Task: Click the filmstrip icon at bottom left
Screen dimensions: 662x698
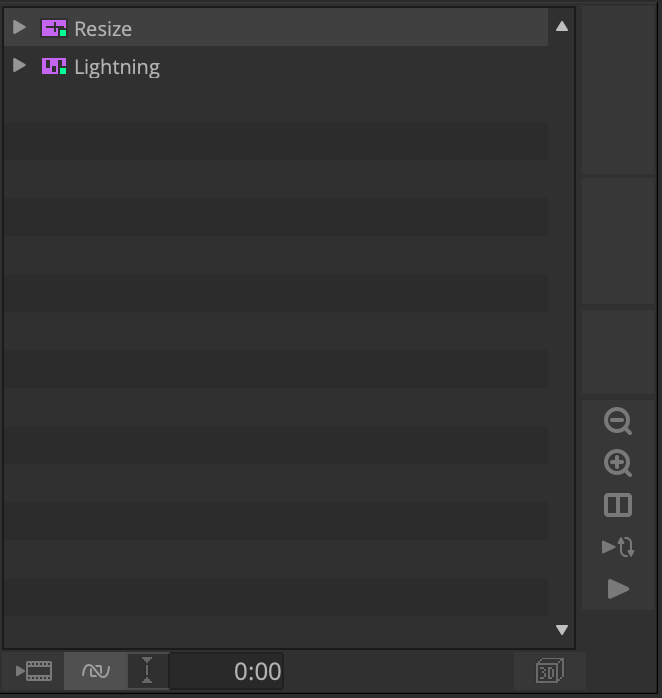Action: point(35,671)
